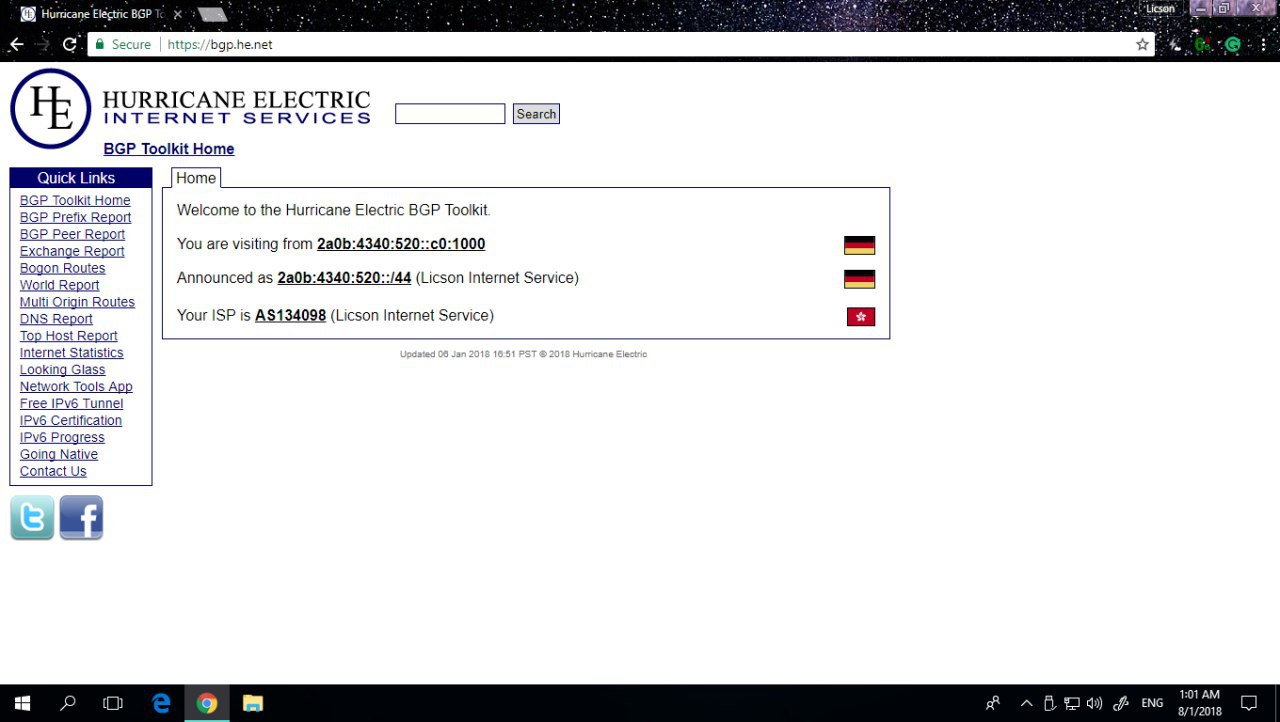Open Task View on the taskbar
This screenshot has height=722, width=1280.
click(x=113, y=703)
